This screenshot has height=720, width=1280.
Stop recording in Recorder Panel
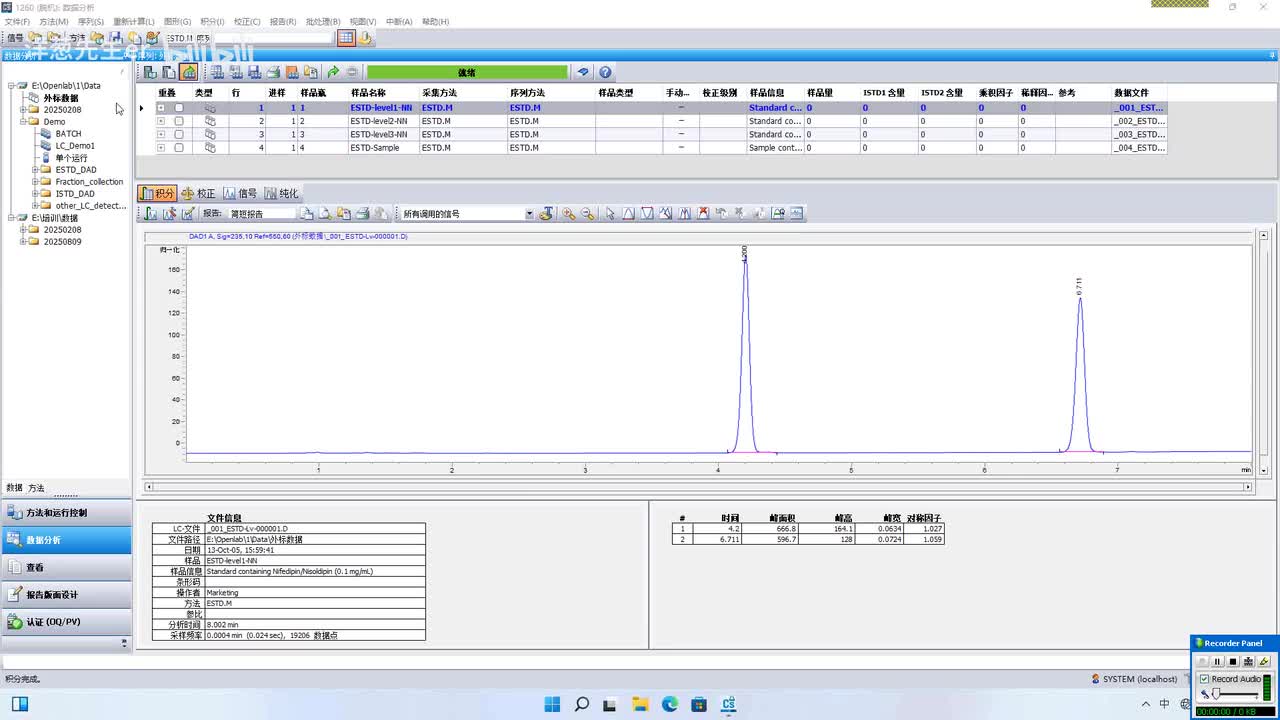(1233, 662)
